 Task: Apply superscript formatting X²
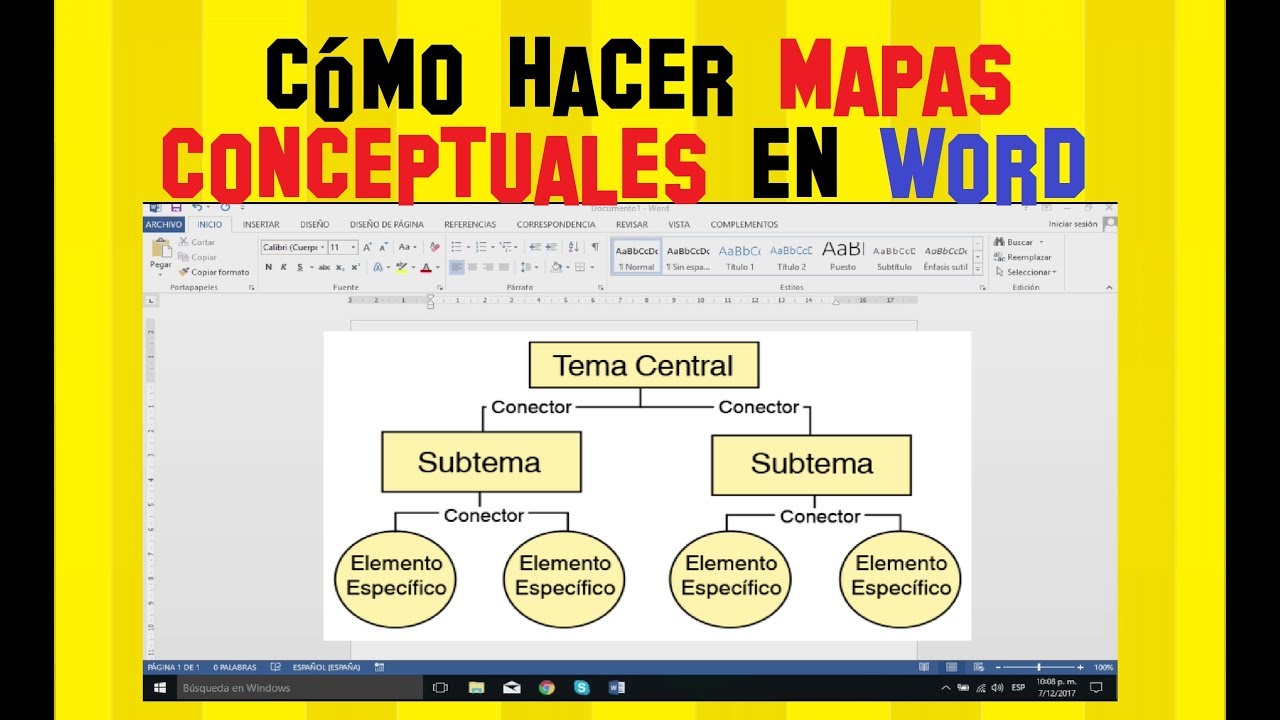(355, 267)
